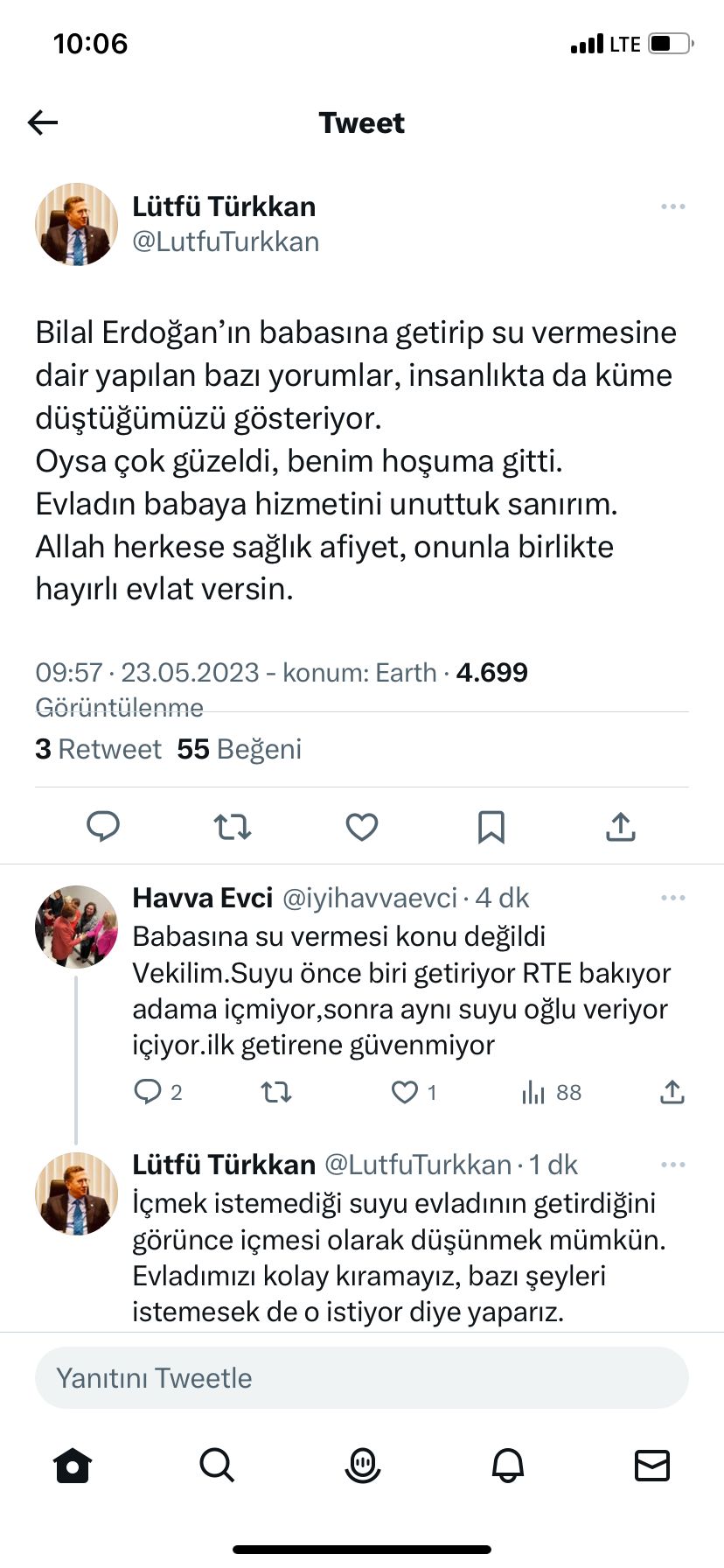This screenshot has height=1568, width=724.
Task: Tap the 3 Retweet count link
Action: (98, 749)
